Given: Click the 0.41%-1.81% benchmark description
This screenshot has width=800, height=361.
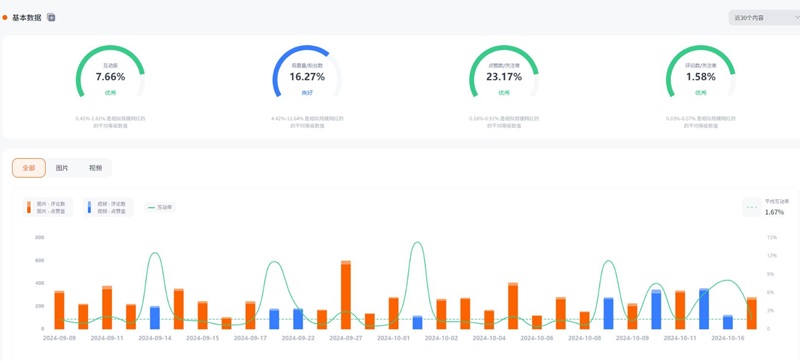Looking at the screenshot, I should (110, 122).
